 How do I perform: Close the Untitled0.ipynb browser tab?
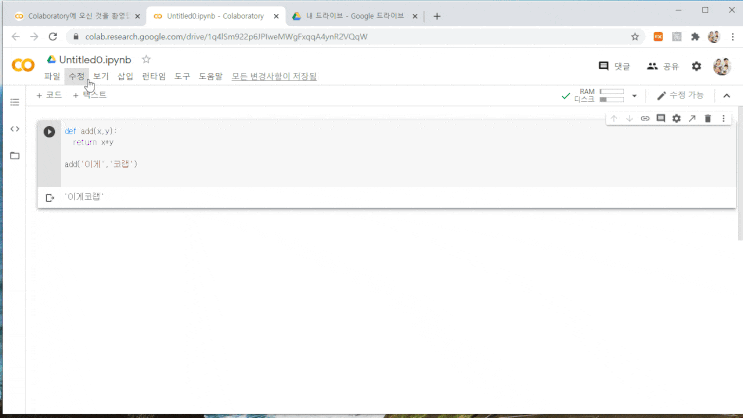pyautogui.click(x=276, y=16)
